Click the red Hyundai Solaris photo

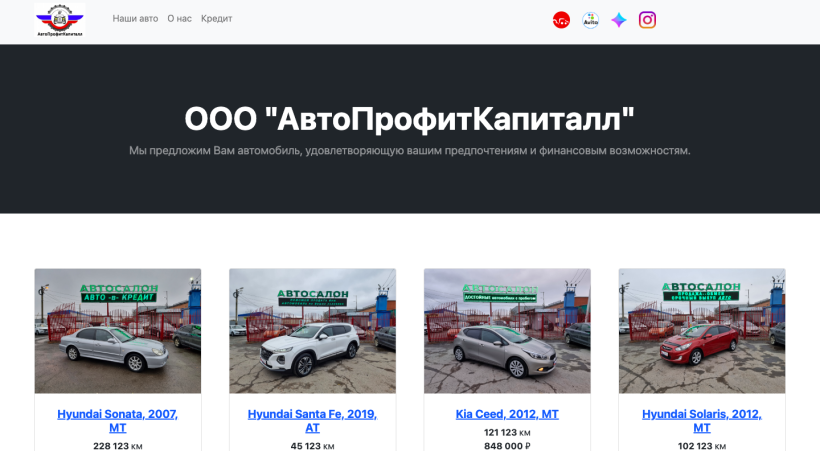702,331
